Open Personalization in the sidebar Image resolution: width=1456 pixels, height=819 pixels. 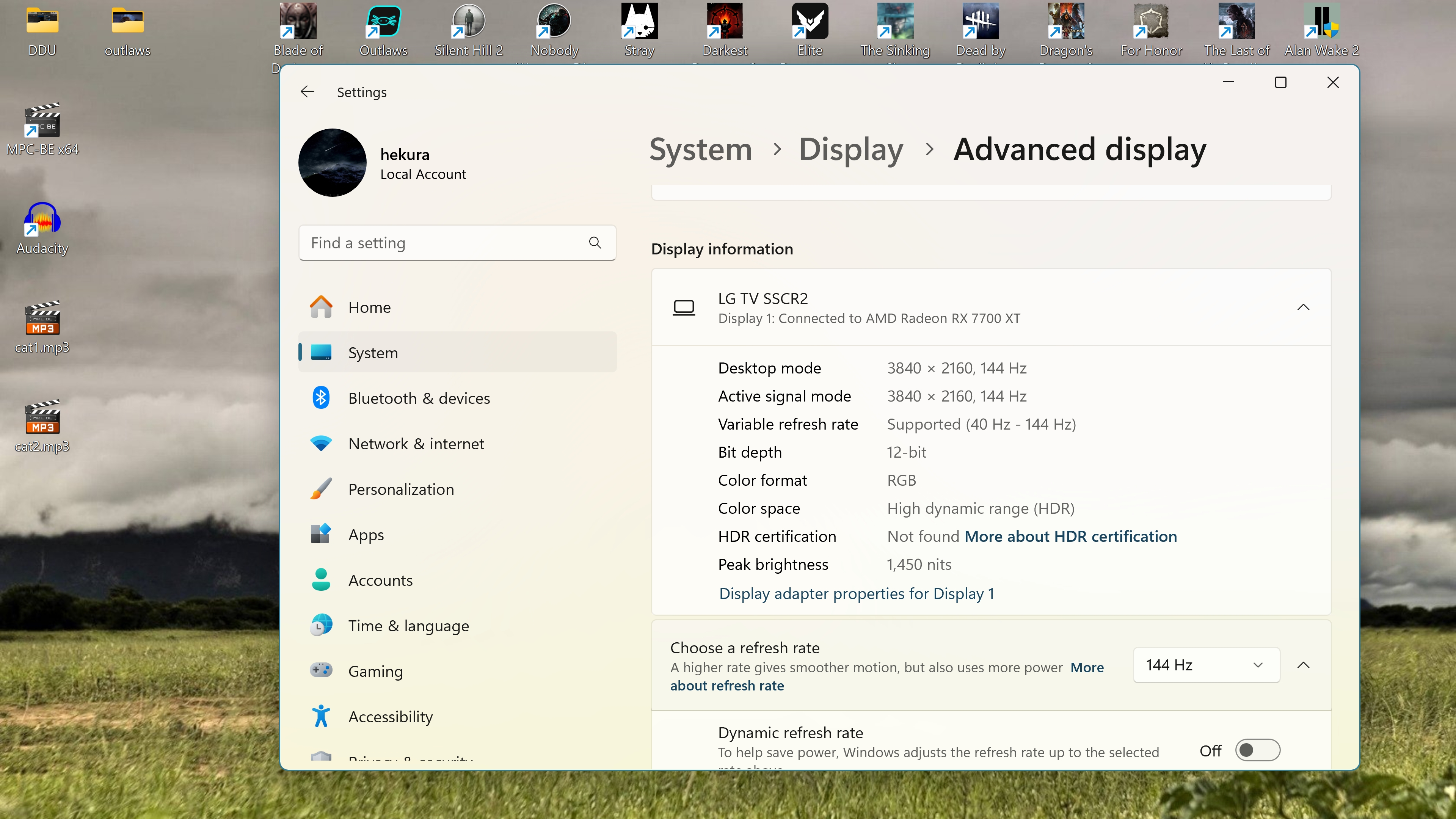[401, 489]
